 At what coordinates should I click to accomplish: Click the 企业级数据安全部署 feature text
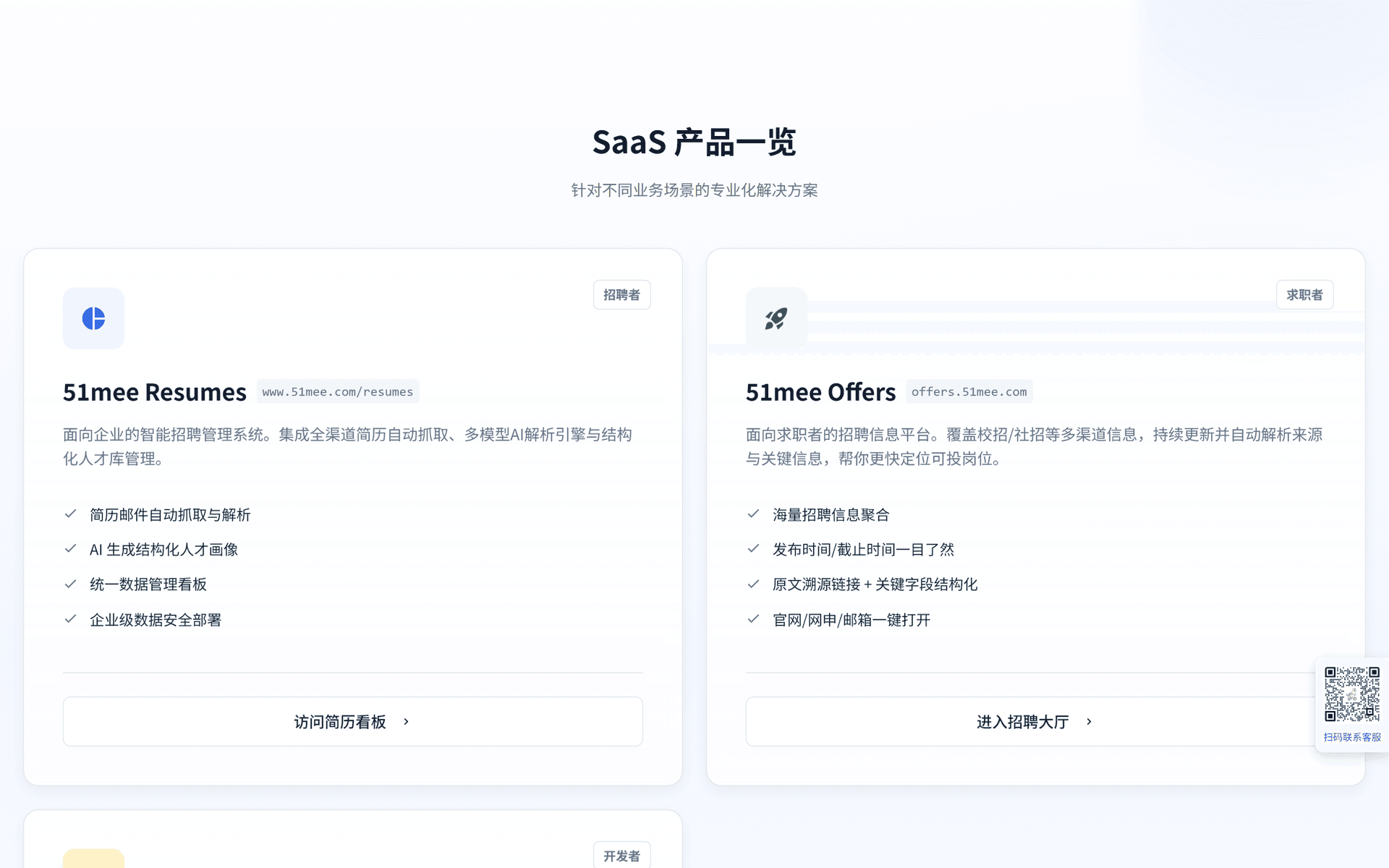156,620
